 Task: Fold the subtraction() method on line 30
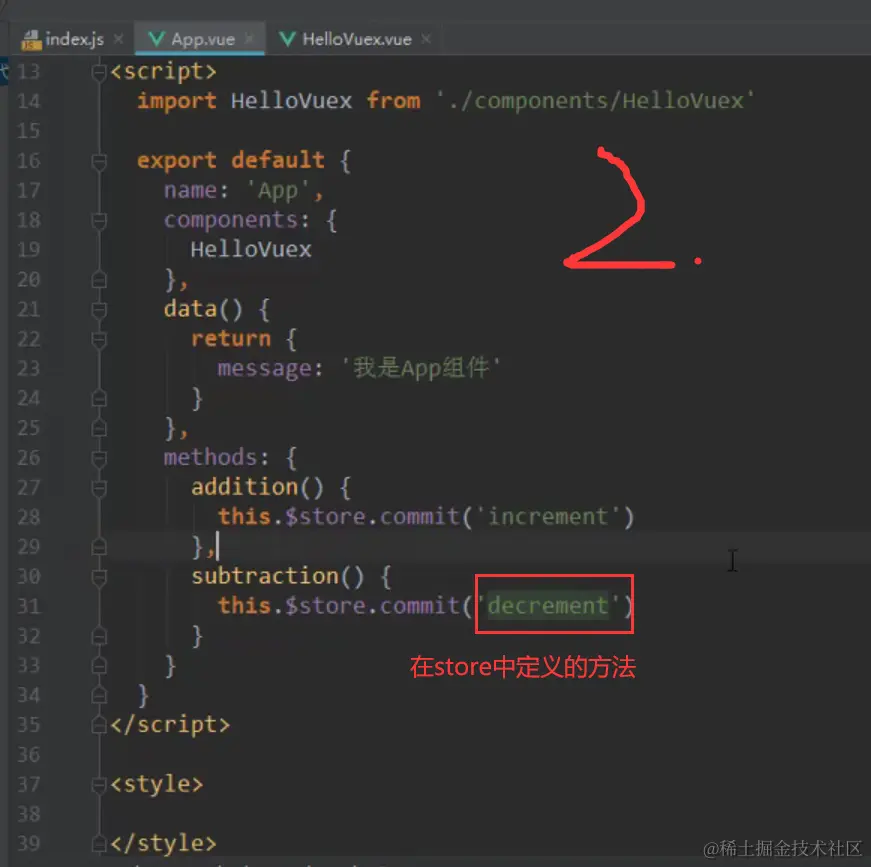99,577
